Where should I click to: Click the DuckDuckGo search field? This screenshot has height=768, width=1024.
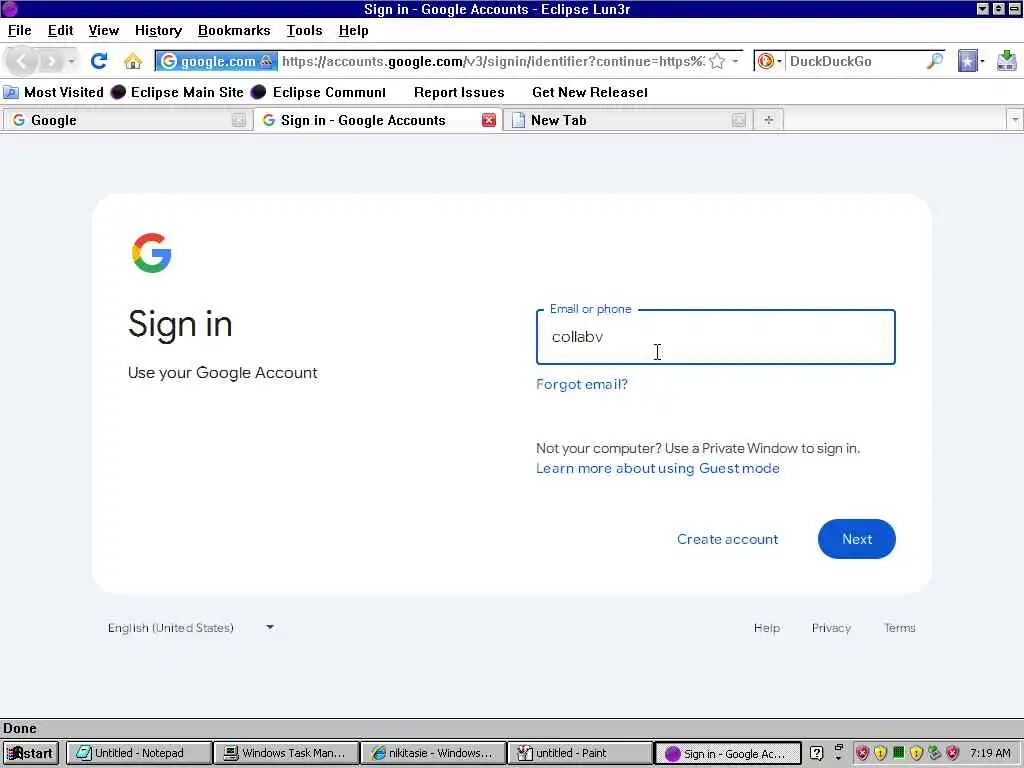point(854,61)
